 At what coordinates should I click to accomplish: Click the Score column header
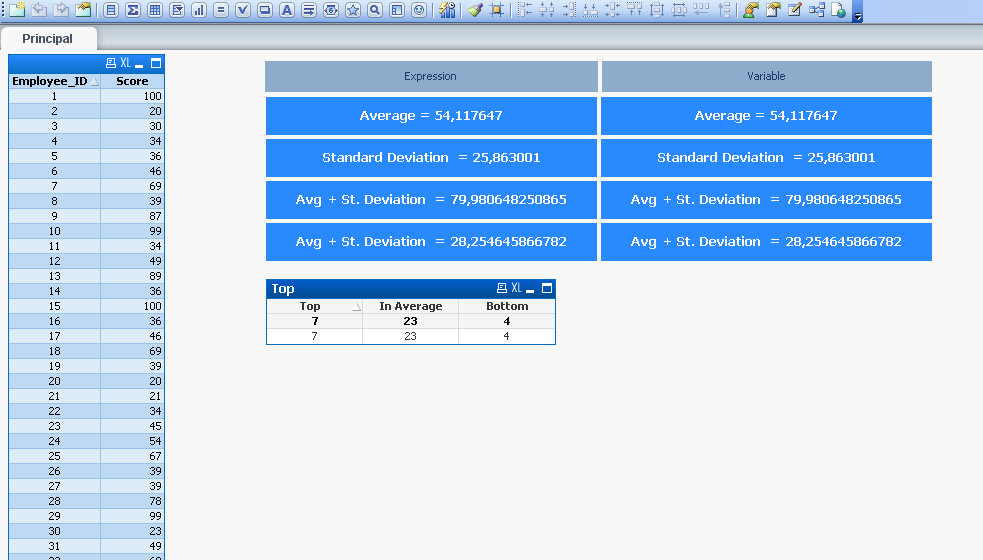pyautogui.click(x=132, y=81)
